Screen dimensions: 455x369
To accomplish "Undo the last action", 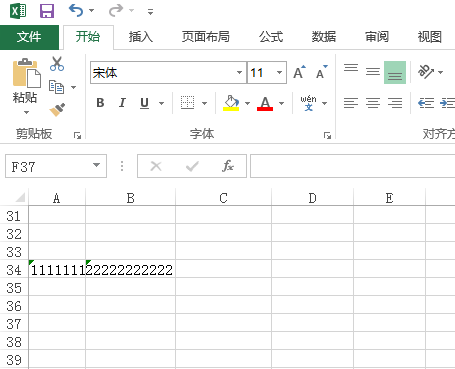I will [76, 11].
